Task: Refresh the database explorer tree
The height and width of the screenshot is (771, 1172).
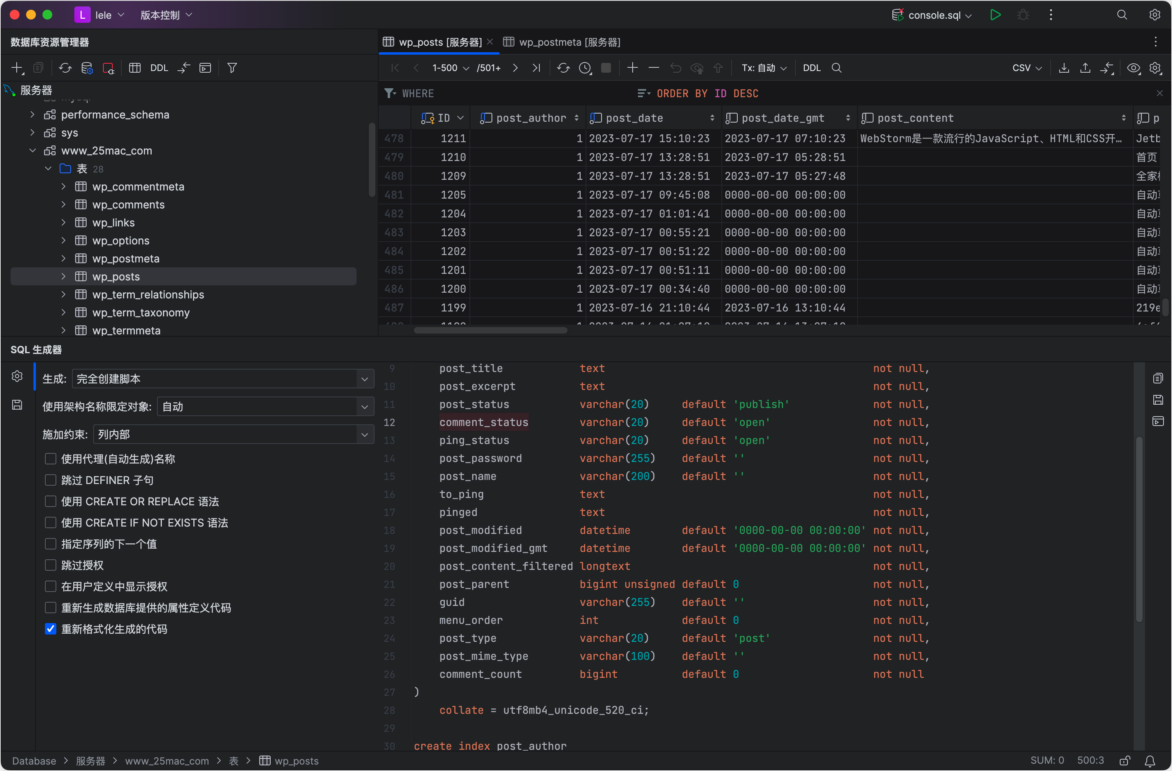Action: click(x=65, y=68)
